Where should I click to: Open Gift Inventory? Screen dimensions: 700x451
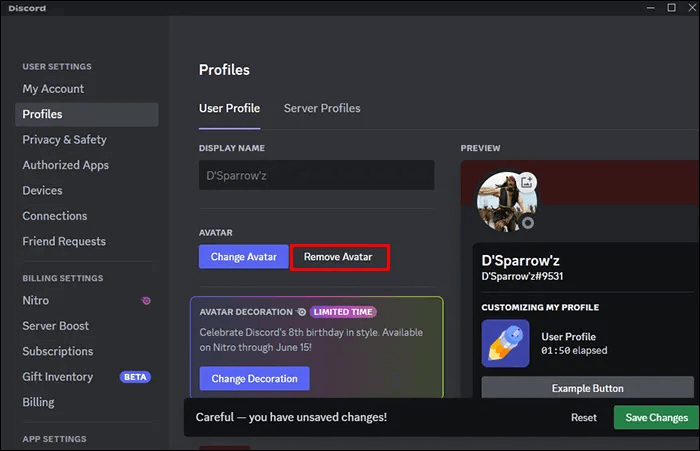(58, 377)
